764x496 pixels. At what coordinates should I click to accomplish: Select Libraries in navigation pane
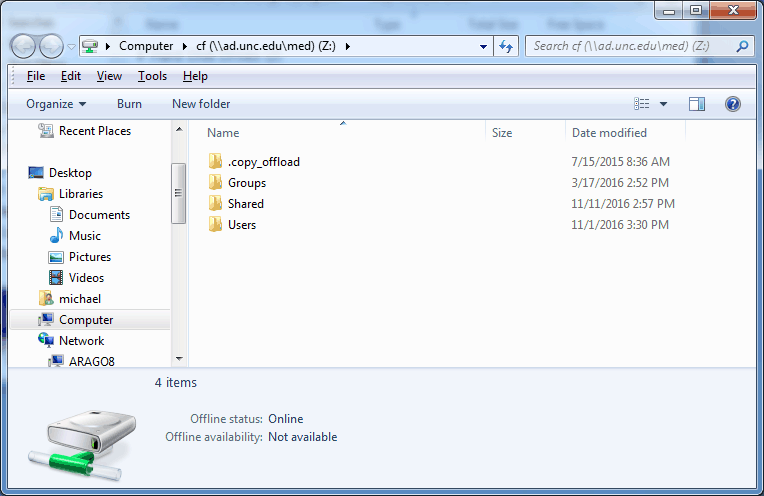point(81,194)
